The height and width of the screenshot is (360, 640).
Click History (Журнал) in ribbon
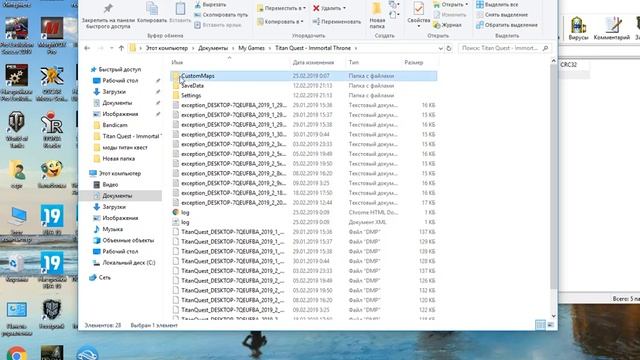pyautogui.click(x=447, y=25)
